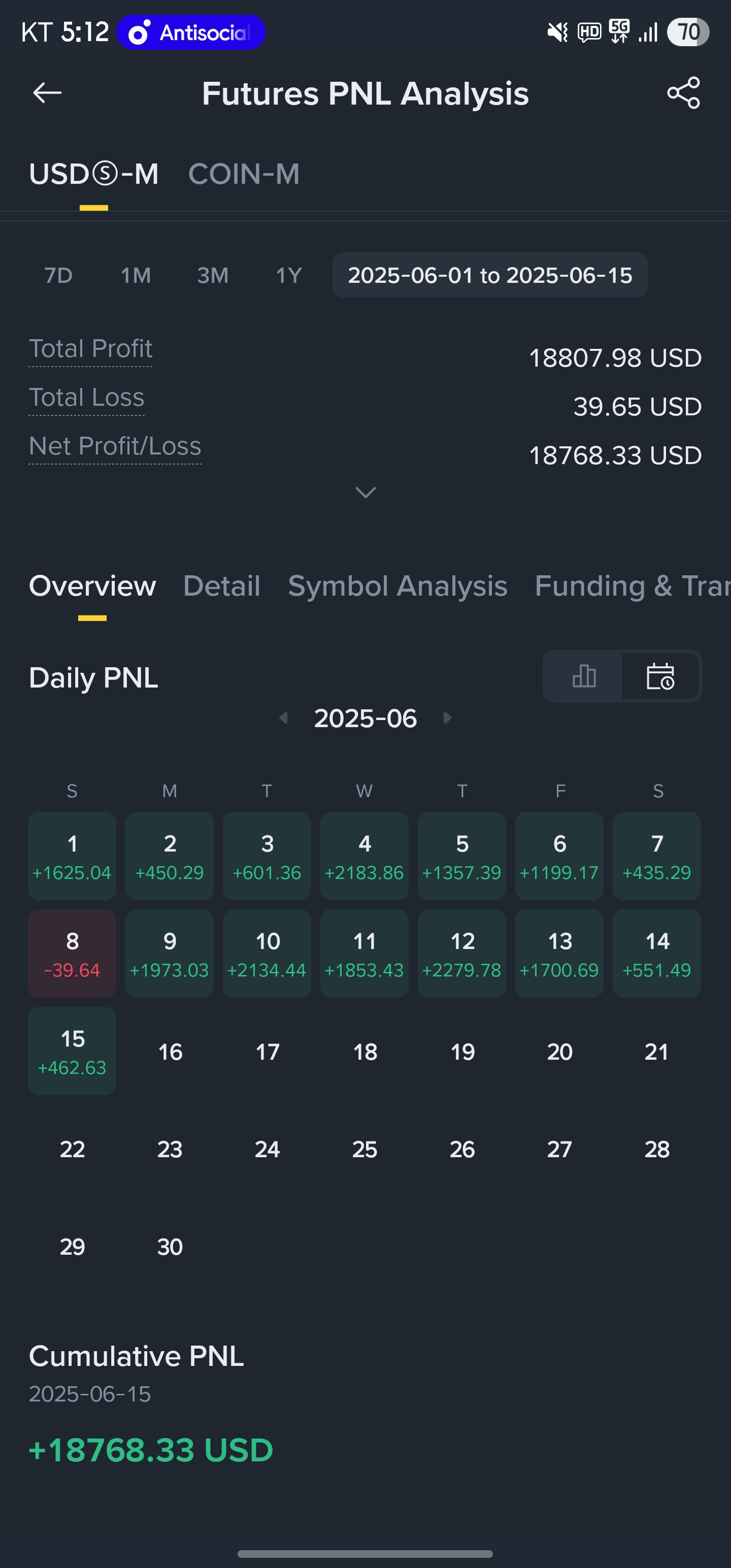Select the 7D time range
Image resolution: width=731 pixels, height=1568 pixels.
(58, 276)
